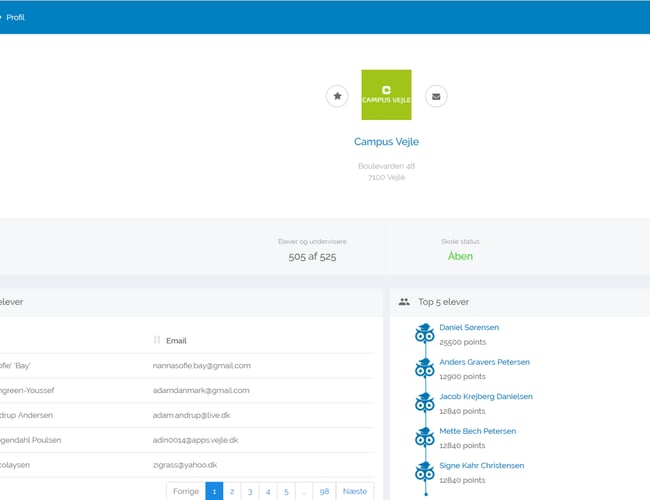Image resolution: width=650 pixels, height=500 pixels.
Task: Select page 2 in pagination
Action: [232, 491]
